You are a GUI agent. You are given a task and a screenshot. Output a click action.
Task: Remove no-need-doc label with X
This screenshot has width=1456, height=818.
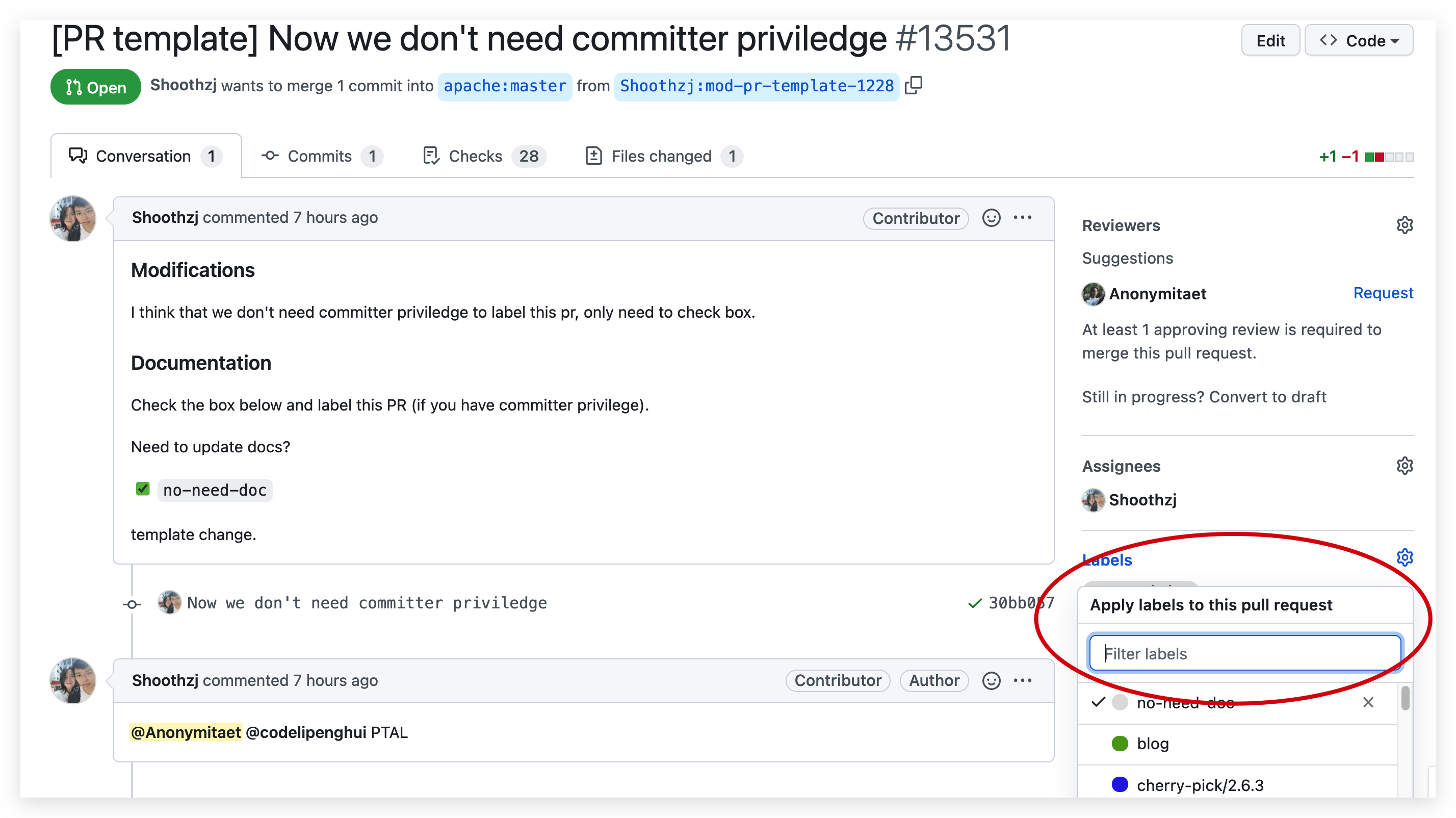(x=1368, y=703)
